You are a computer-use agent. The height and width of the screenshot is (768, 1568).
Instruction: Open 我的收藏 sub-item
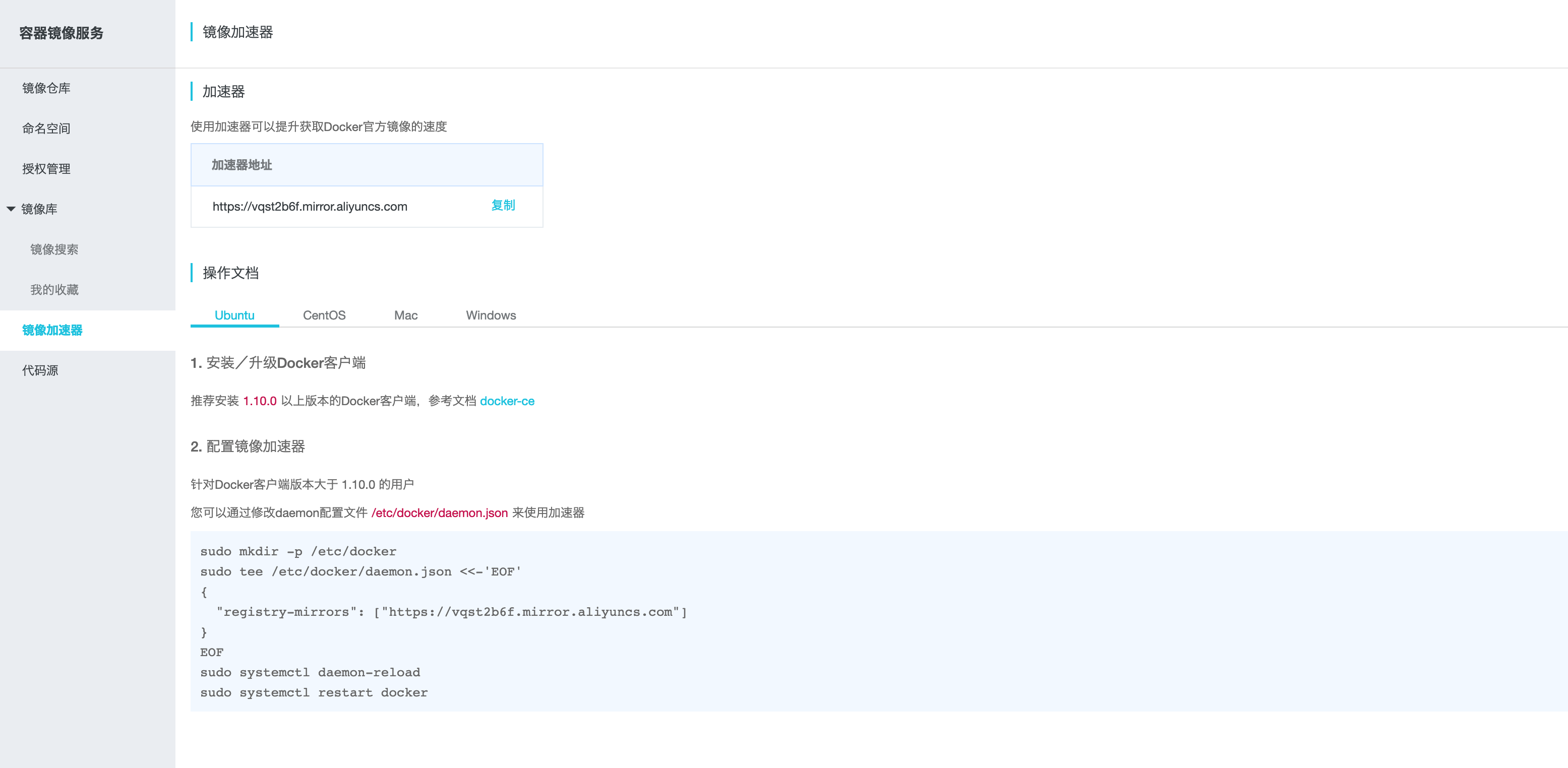coord(54,290)
